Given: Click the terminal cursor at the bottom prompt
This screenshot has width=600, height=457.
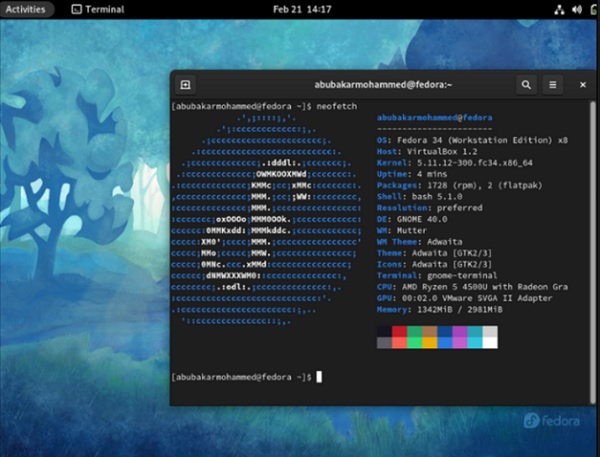Looking at the screenshot, I should (x=319, y=377).
